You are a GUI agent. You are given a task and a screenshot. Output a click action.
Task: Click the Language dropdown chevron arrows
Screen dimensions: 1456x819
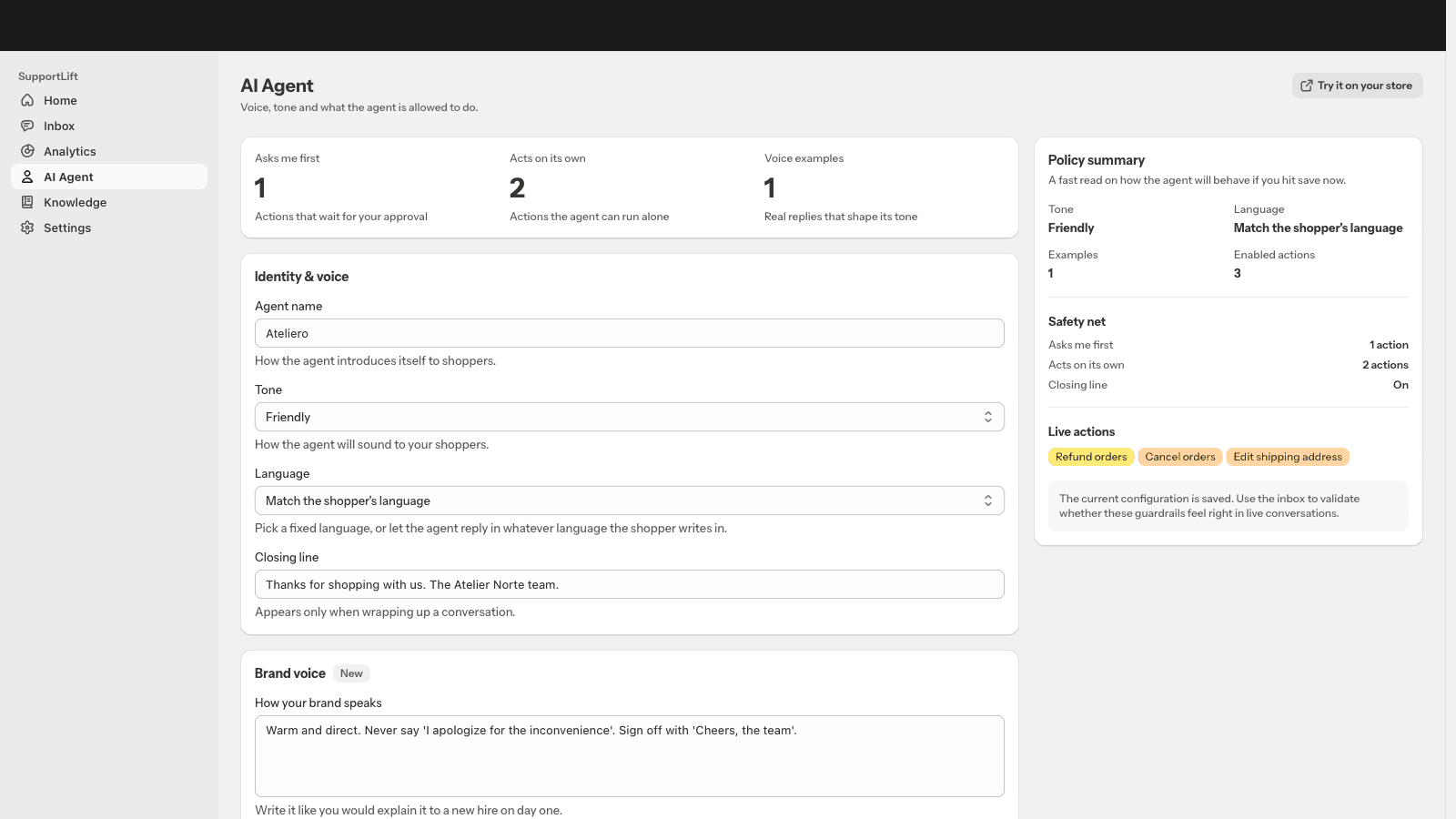[987, 500]
